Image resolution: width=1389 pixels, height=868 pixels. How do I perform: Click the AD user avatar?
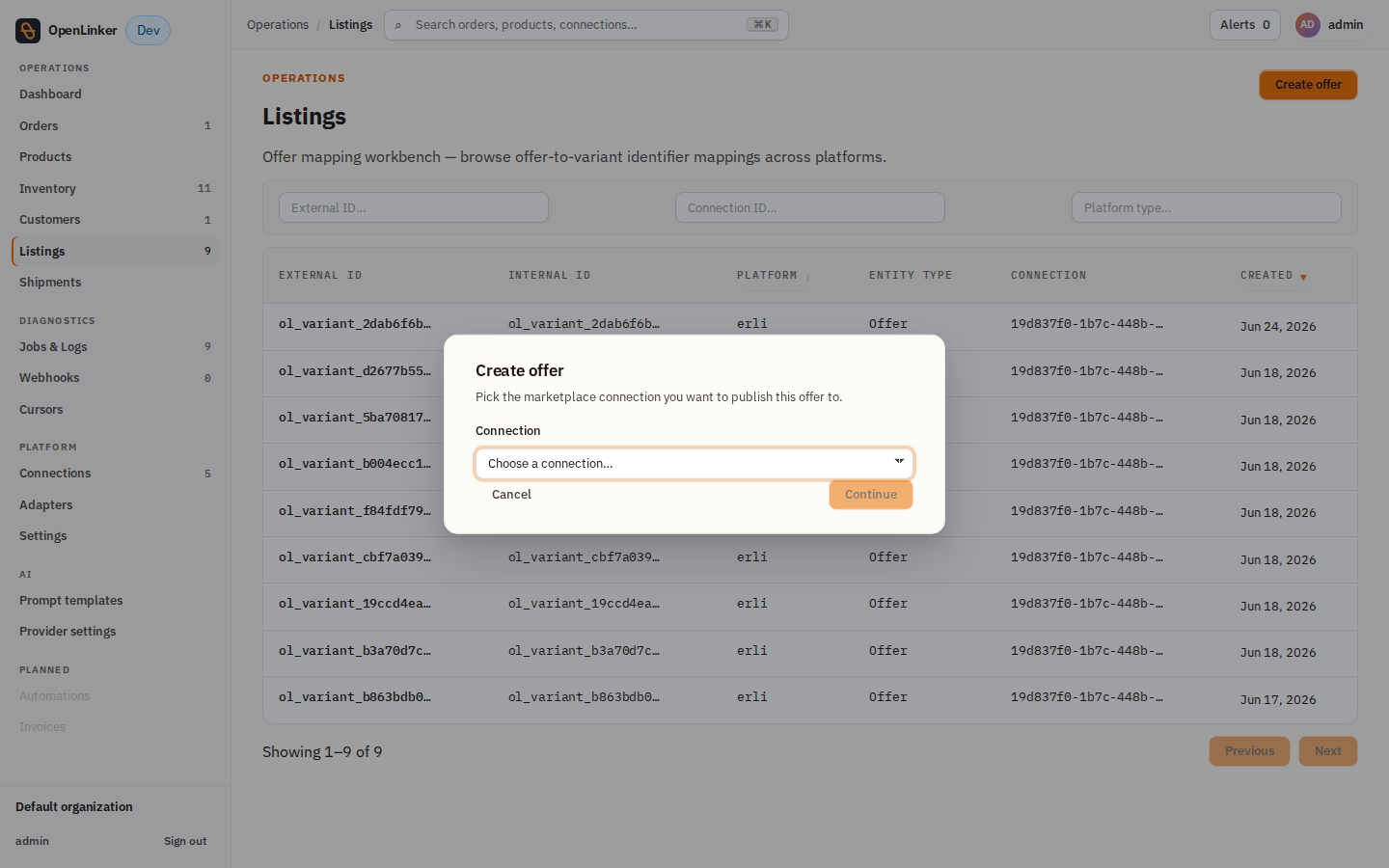point(1307,25)
